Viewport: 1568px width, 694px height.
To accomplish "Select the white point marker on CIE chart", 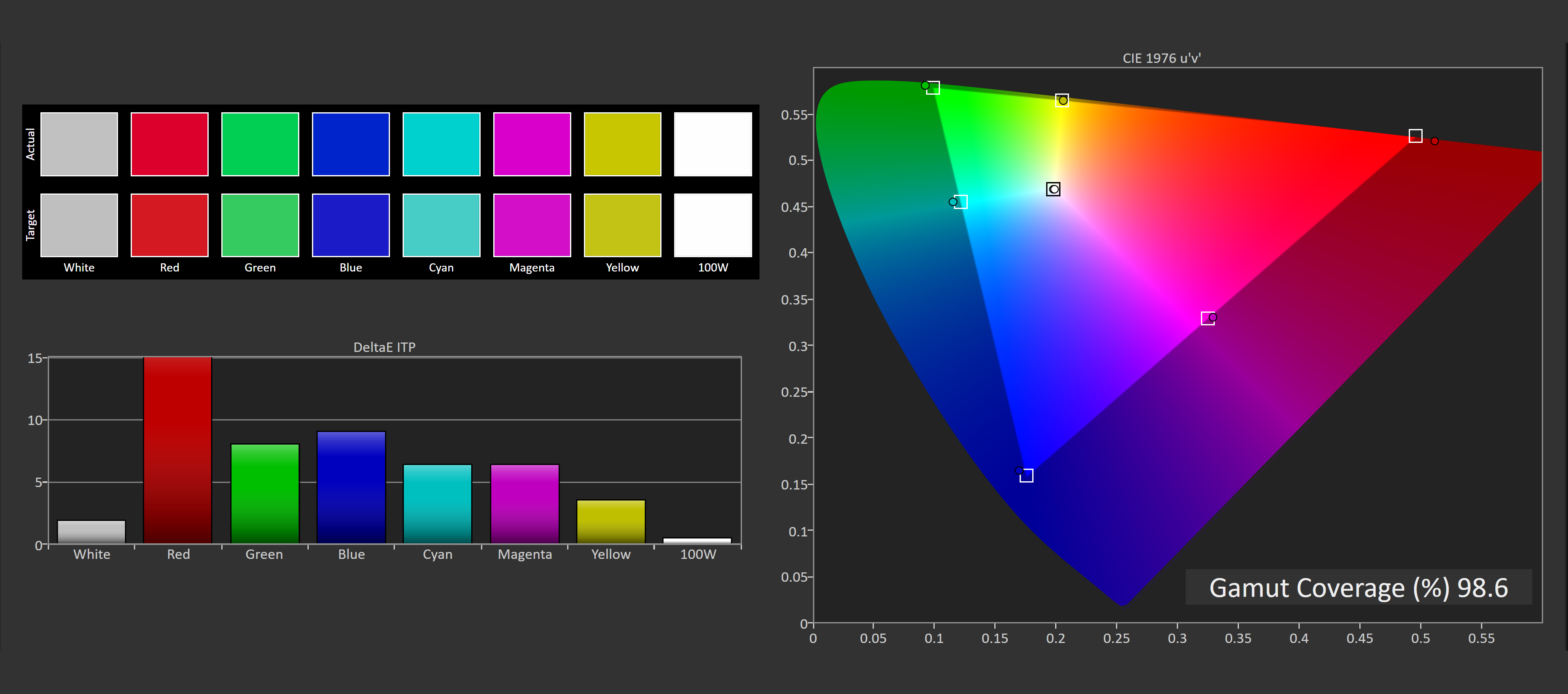I will click(1053, 189).
